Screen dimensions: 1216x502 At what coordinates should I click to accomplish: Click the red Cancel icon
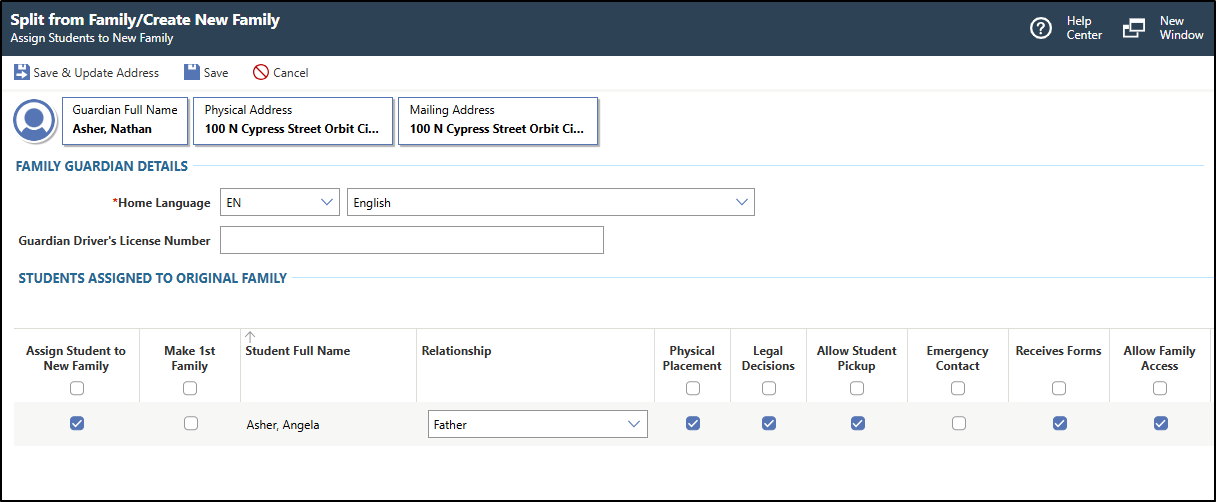pyautogui.click(x=261, y=72)
